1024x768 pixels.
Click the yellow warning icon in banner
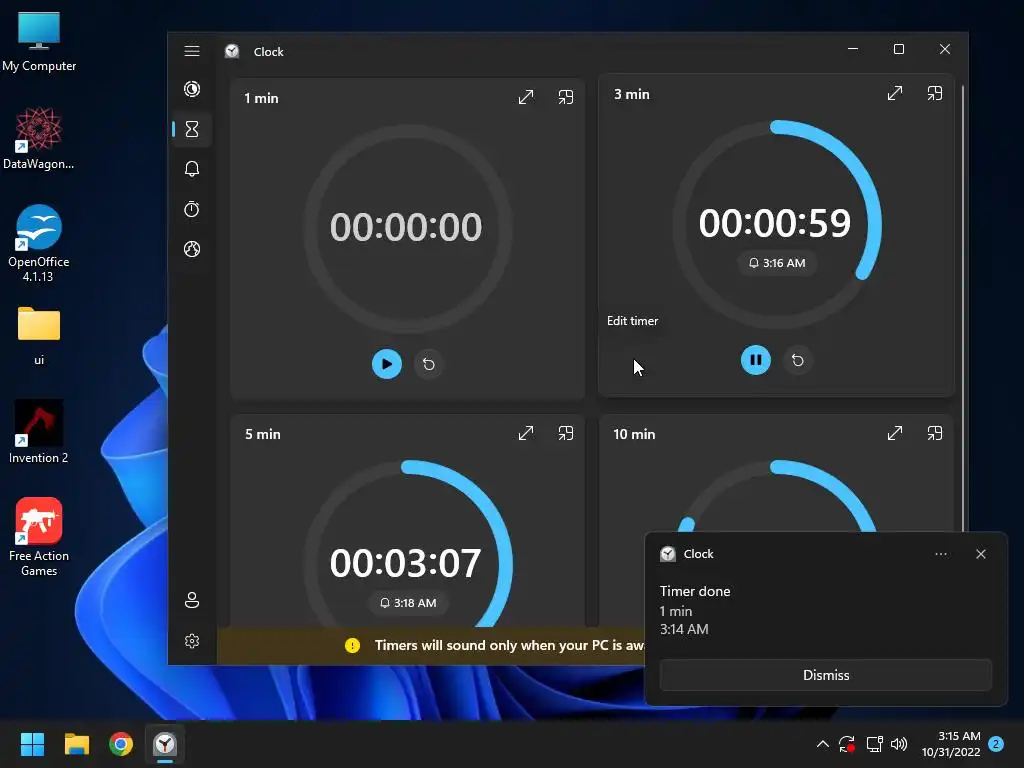(352, 645)
